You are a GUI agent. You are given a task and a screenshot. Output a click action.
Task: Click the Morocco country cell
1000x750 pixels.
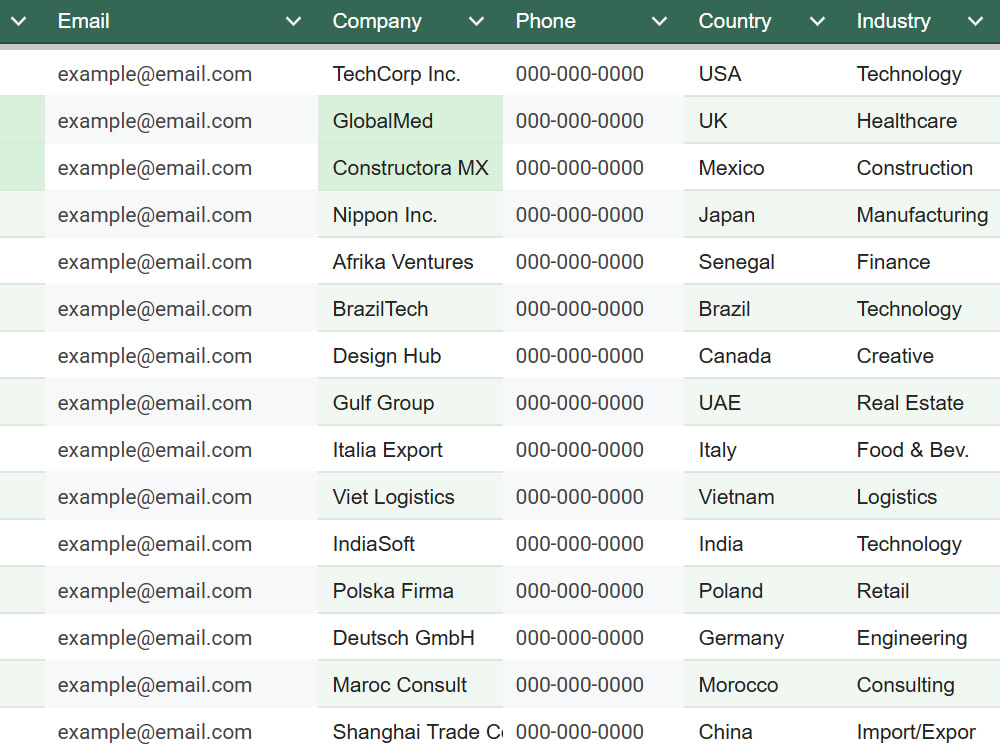click(x=763, y=685)
